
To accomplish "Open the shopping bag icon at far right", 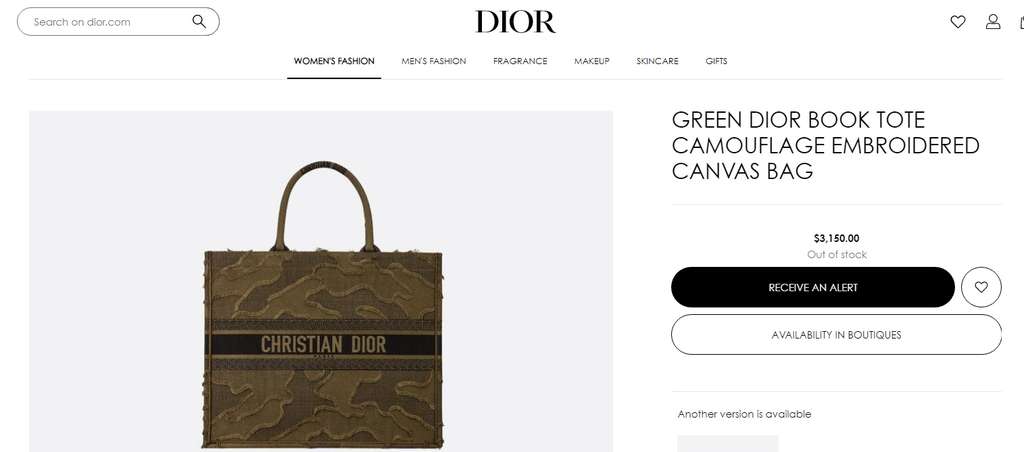I will click(1021, 22).
